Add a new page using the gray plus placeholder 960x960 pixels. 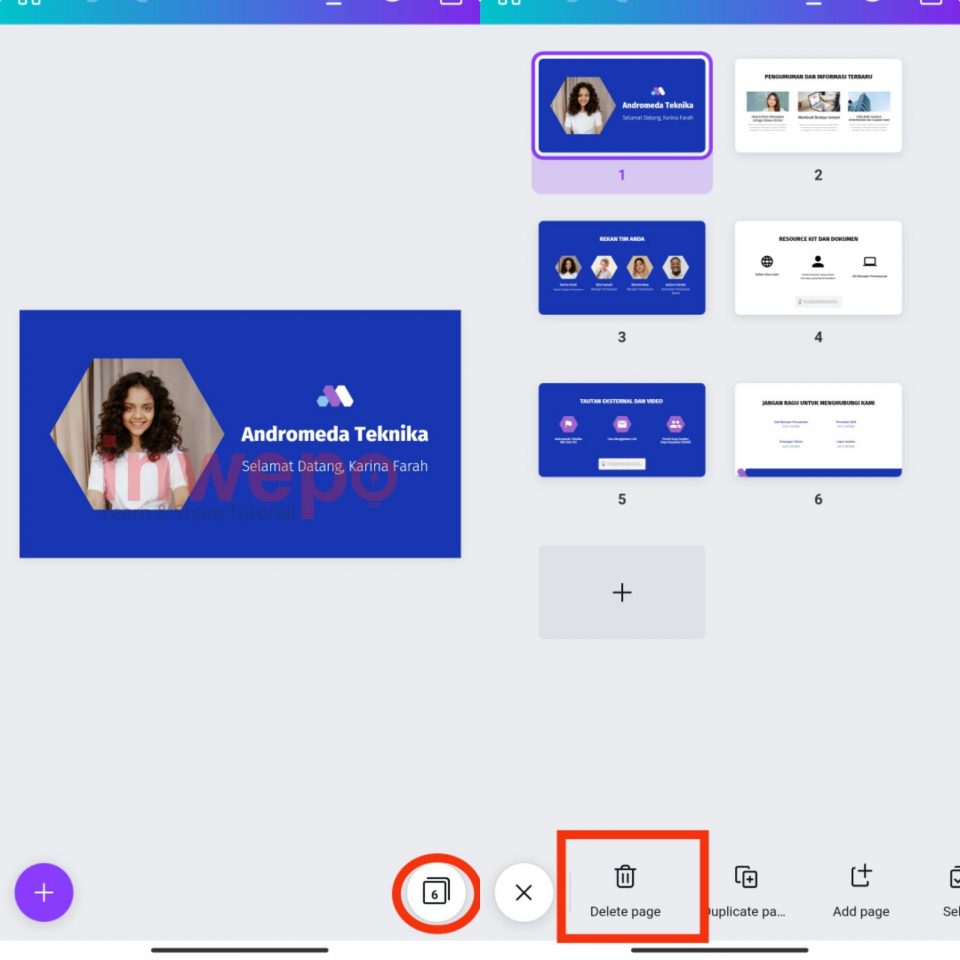point(622,591)
